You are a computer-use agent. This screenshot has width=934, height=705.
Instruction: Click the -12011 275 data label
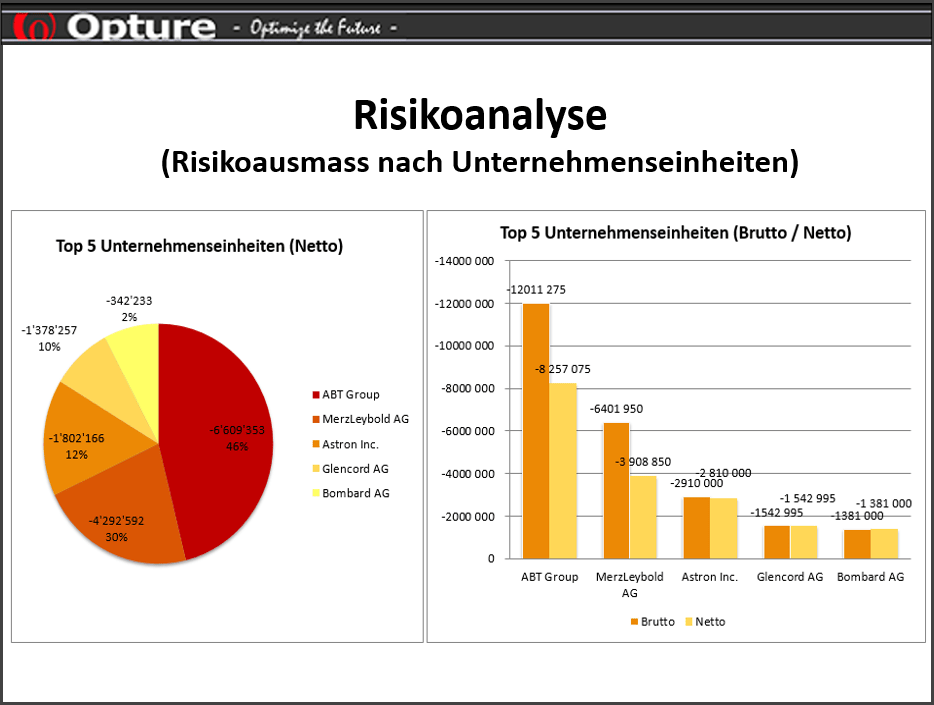point(536,290)
